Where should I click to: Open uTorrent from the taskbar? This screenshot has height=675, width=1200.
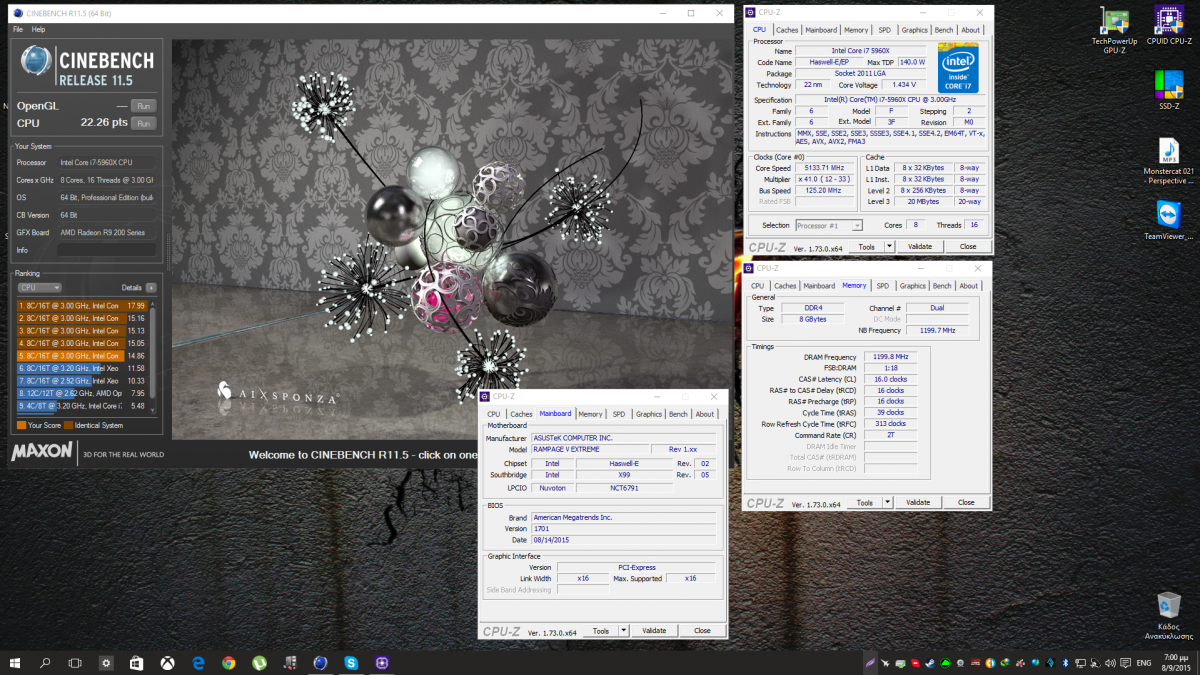tap(259, 663)
